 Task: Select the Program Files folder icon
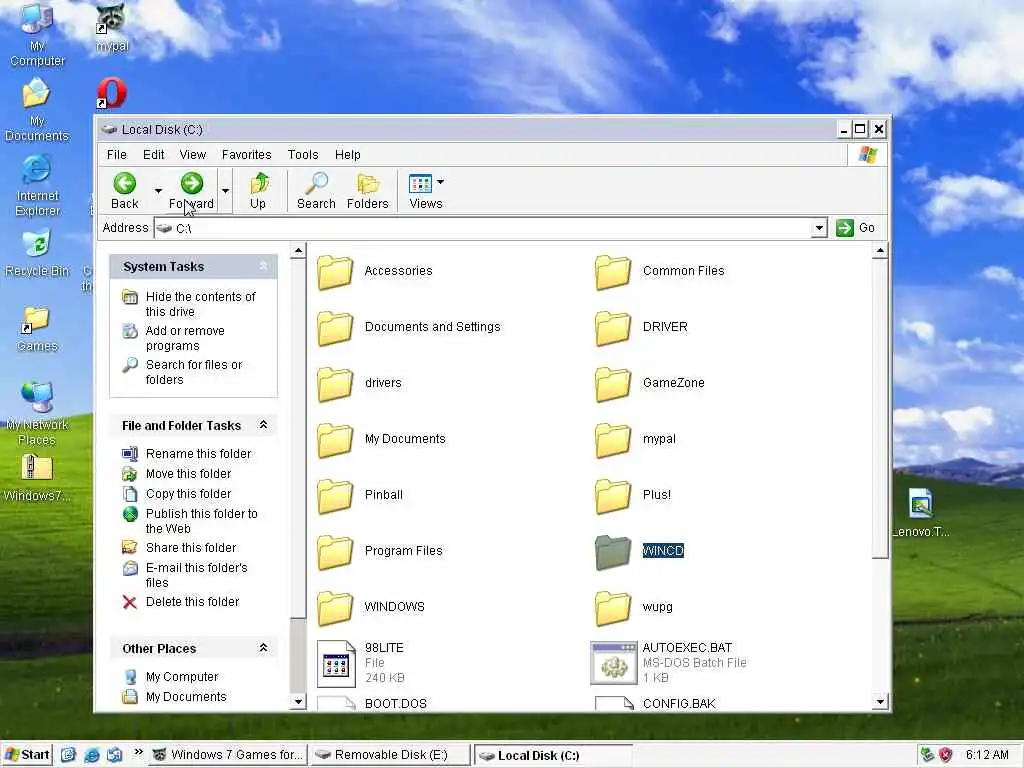[x=335, y=552]
